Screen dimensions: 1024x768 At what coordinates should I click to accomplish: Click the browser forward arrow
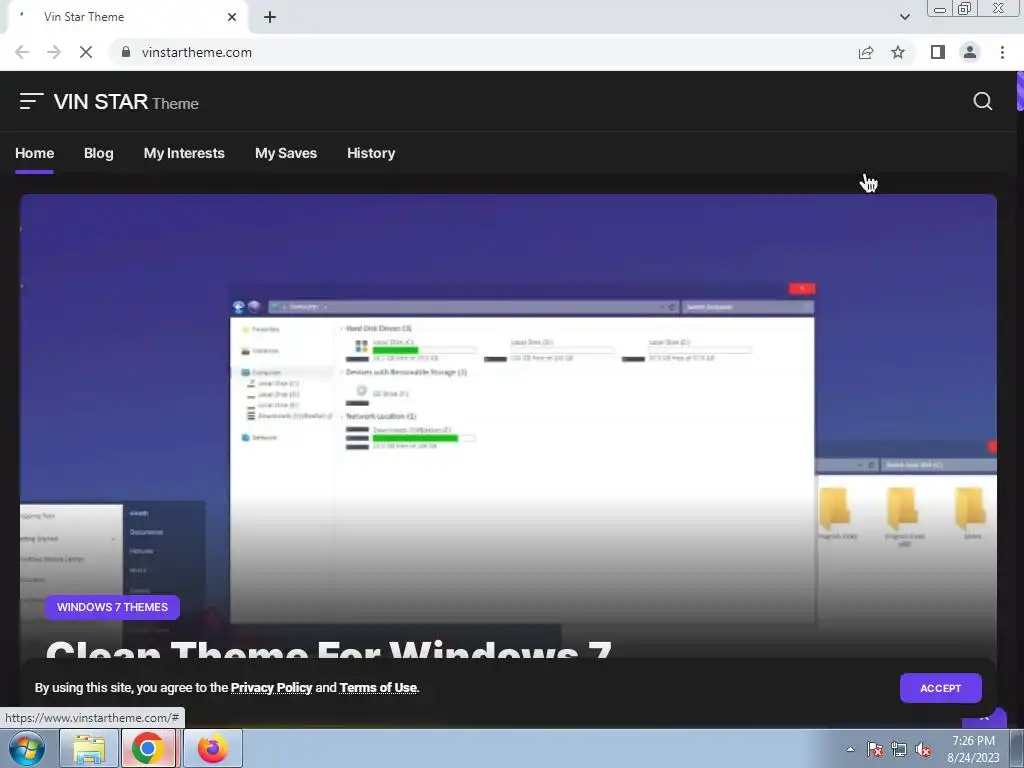[54, 52]
